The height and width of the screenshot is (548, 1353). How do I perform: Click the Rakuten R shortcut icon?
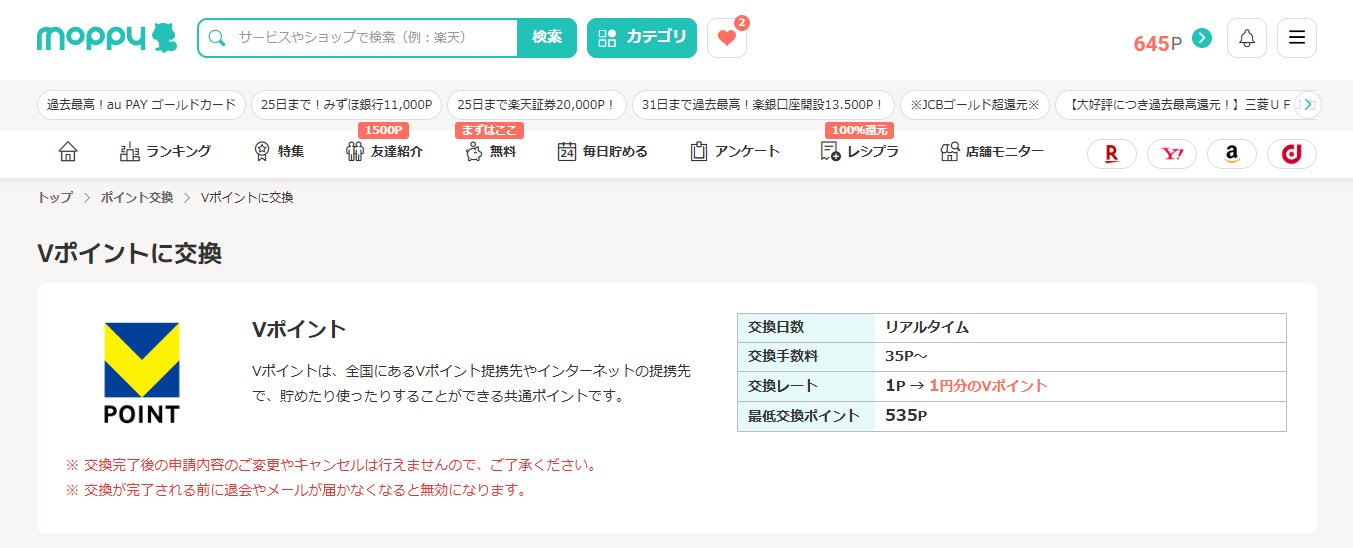[1112, 154]
